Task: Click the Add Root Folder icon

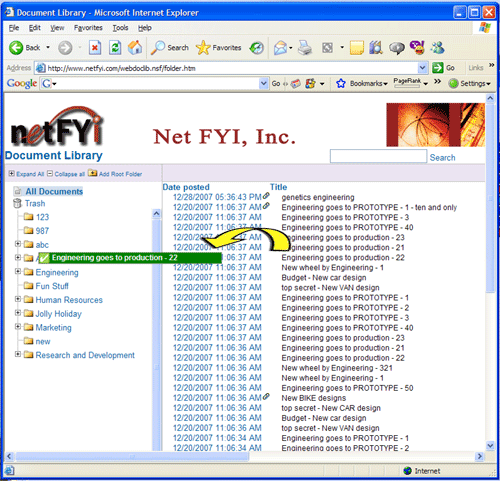Action: tap(92, 173)
